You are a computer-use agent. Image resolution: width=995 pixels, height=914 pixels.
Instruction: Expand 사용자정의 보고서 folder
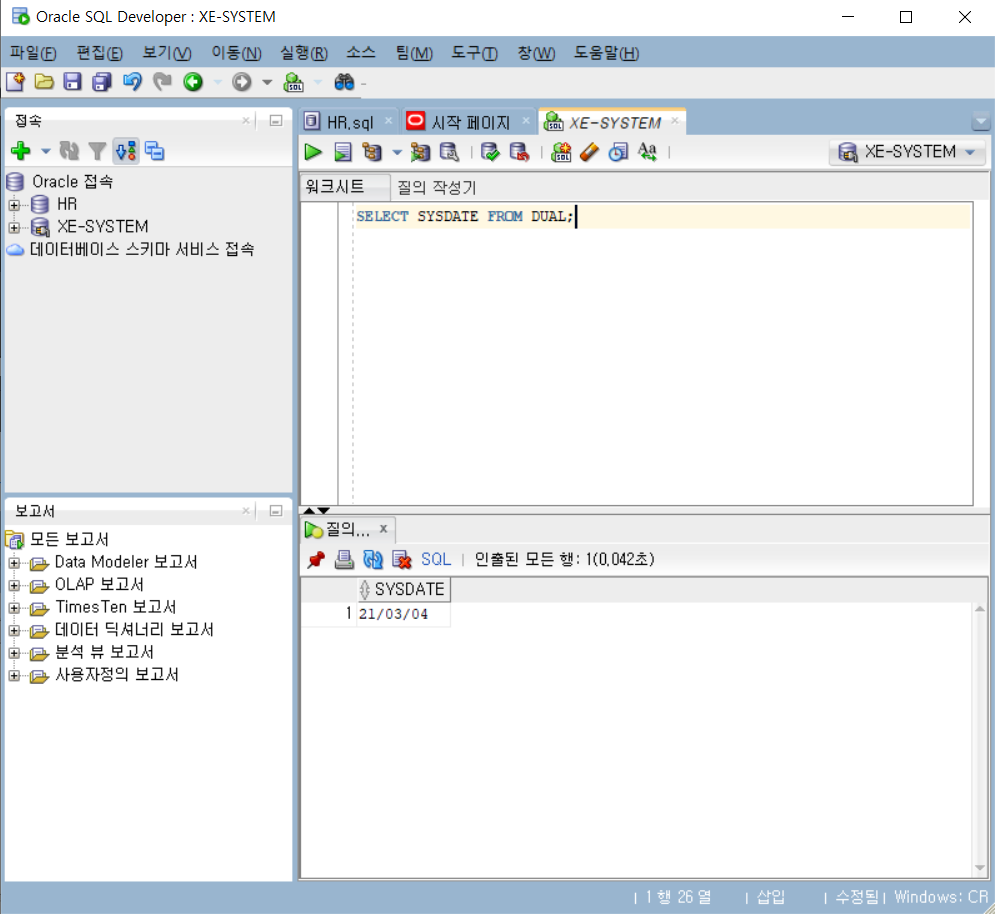tap(14, 675)
